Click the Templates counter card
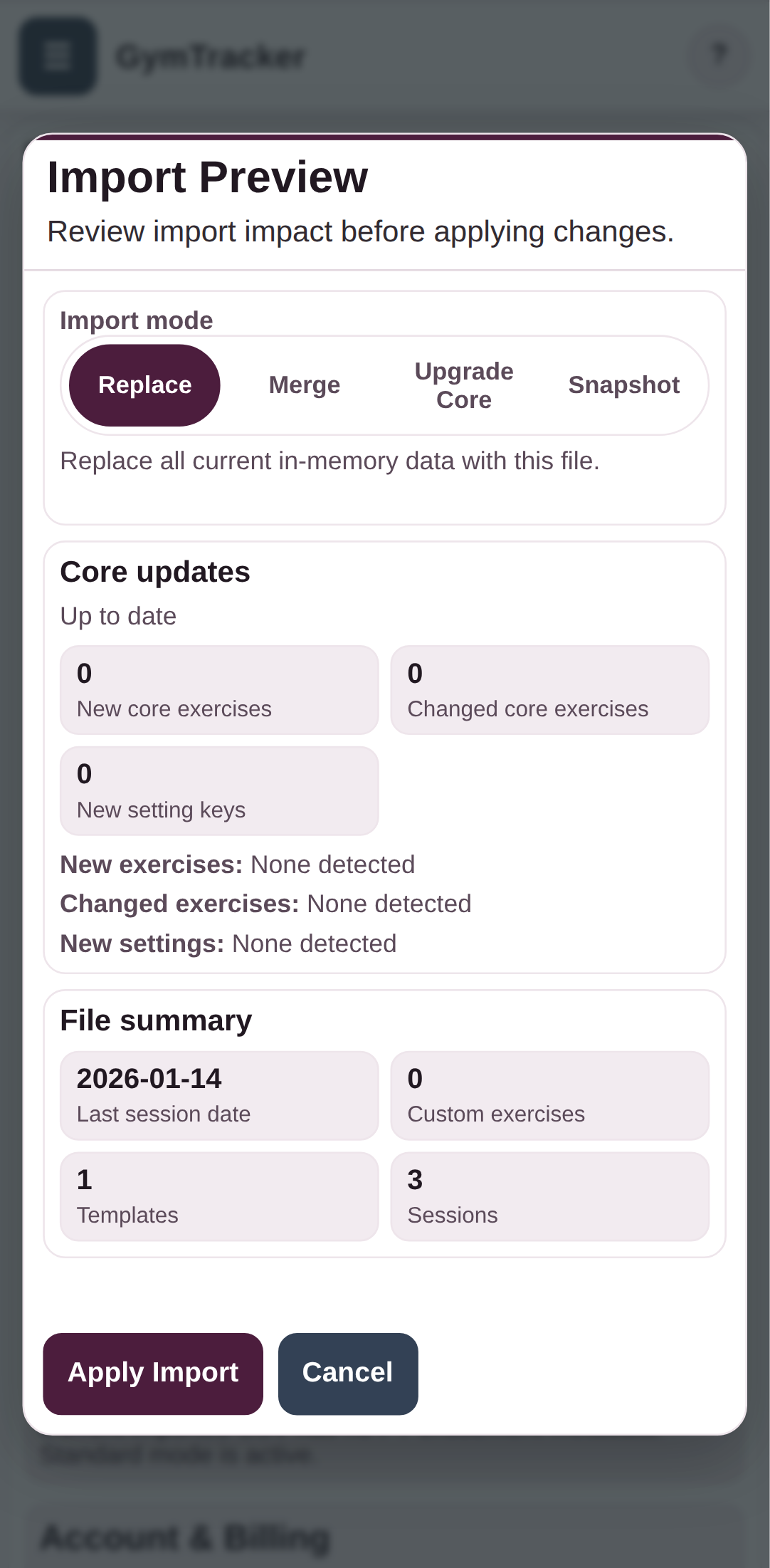Viewport: 770px width, 1568px height. pos(219,1196)
